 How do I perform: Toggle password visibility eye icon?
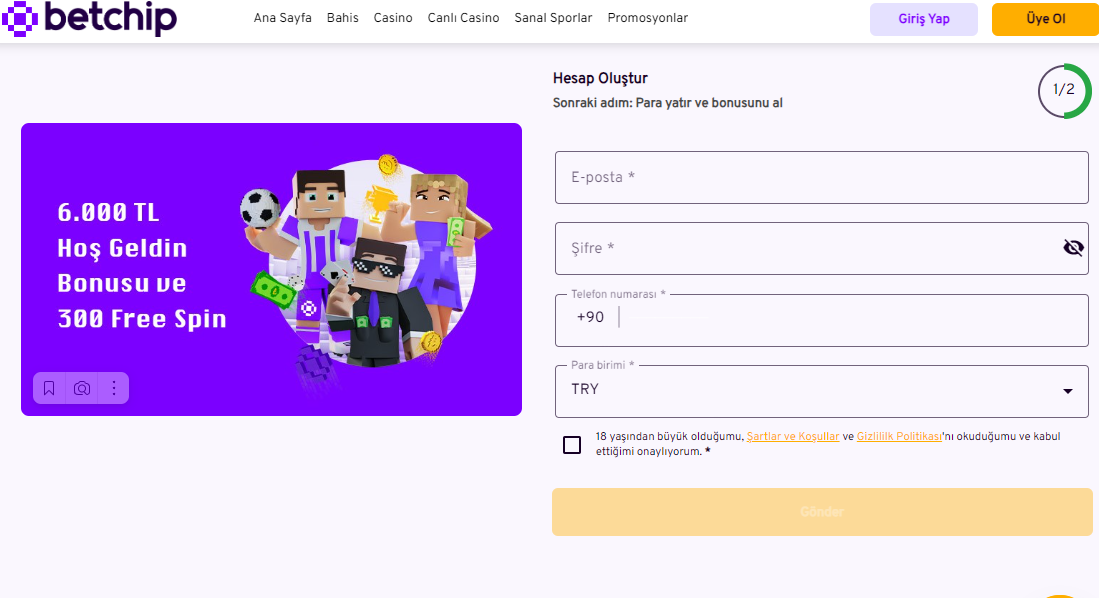coord(1073,247)
